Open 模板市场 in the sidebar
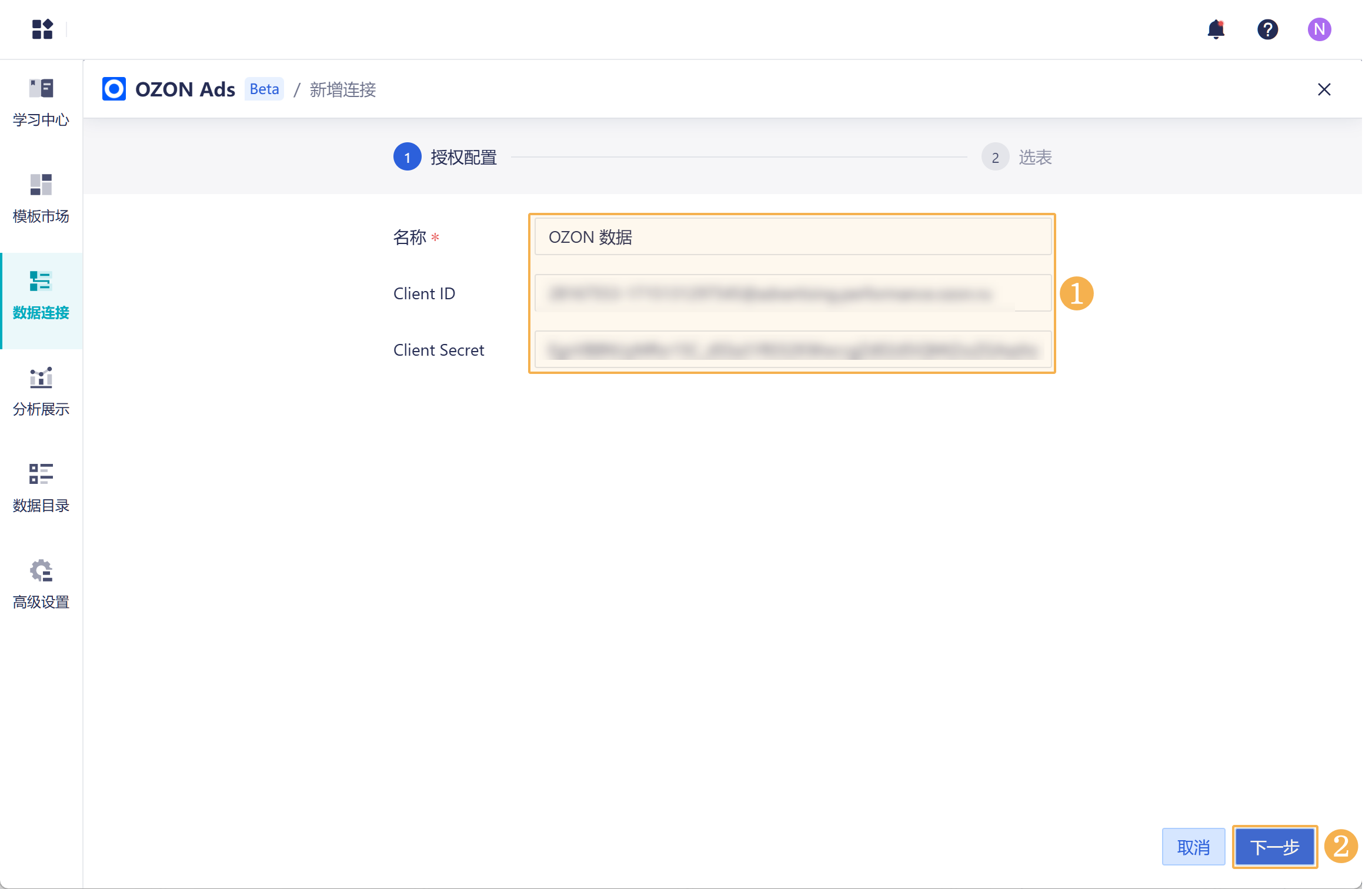The height and width of the screenshot is (889, 1372). 41,200
